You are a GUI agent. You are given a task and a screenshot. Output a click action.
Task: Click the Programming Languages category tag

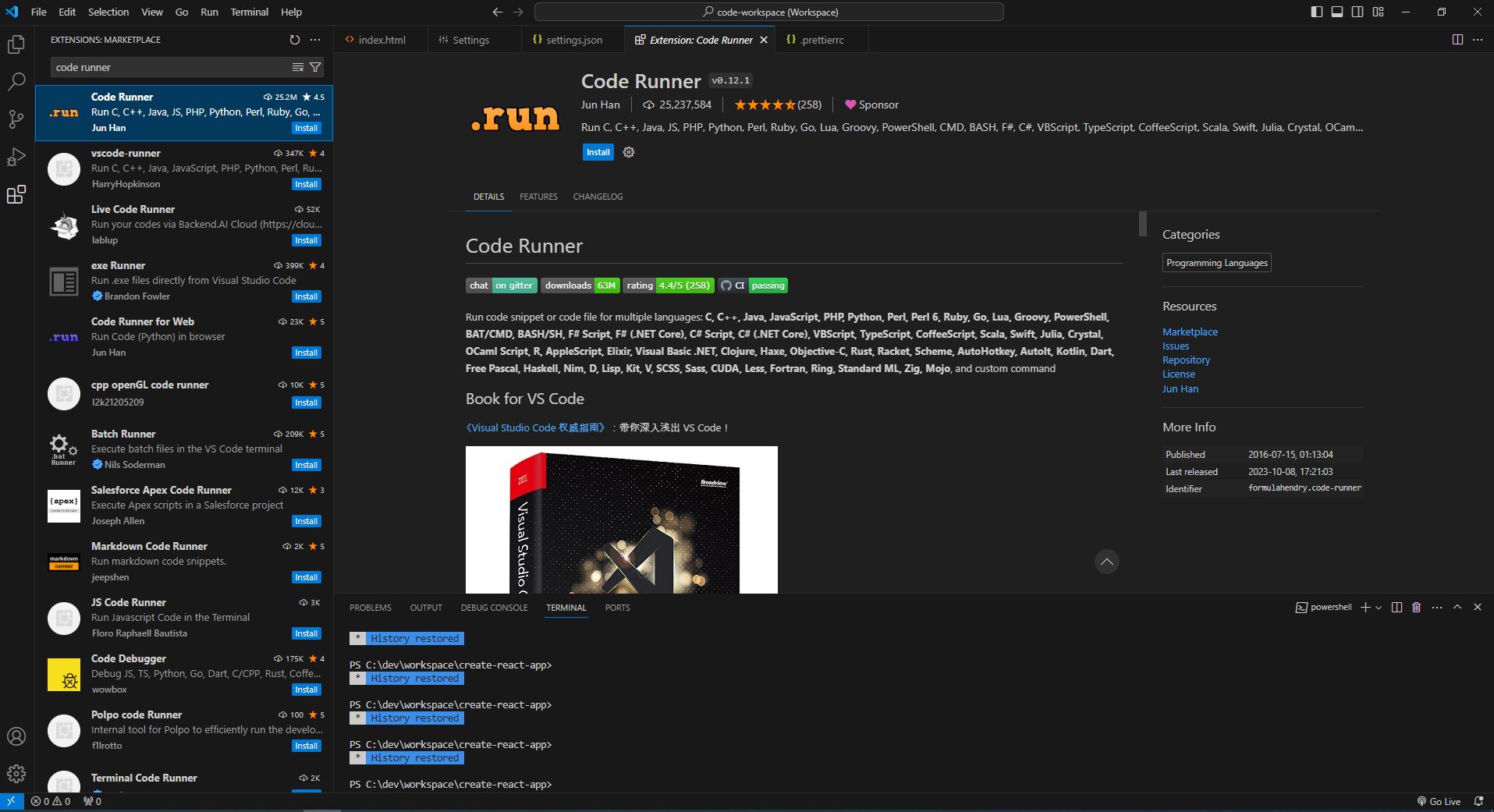tap(1216, 263)
